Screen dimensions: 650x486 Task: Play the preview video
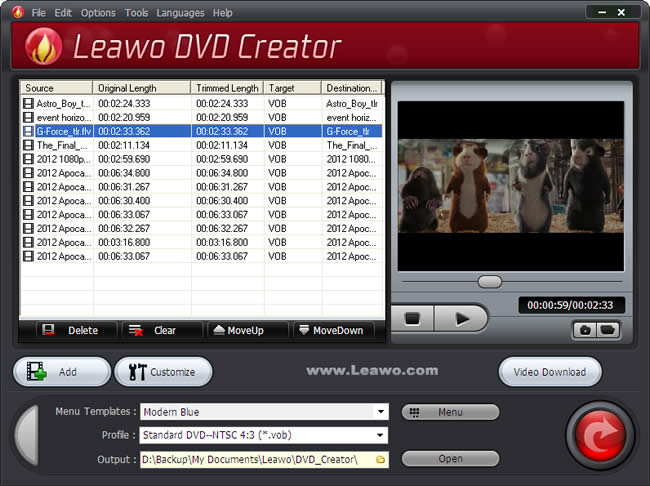click(461, 319)
